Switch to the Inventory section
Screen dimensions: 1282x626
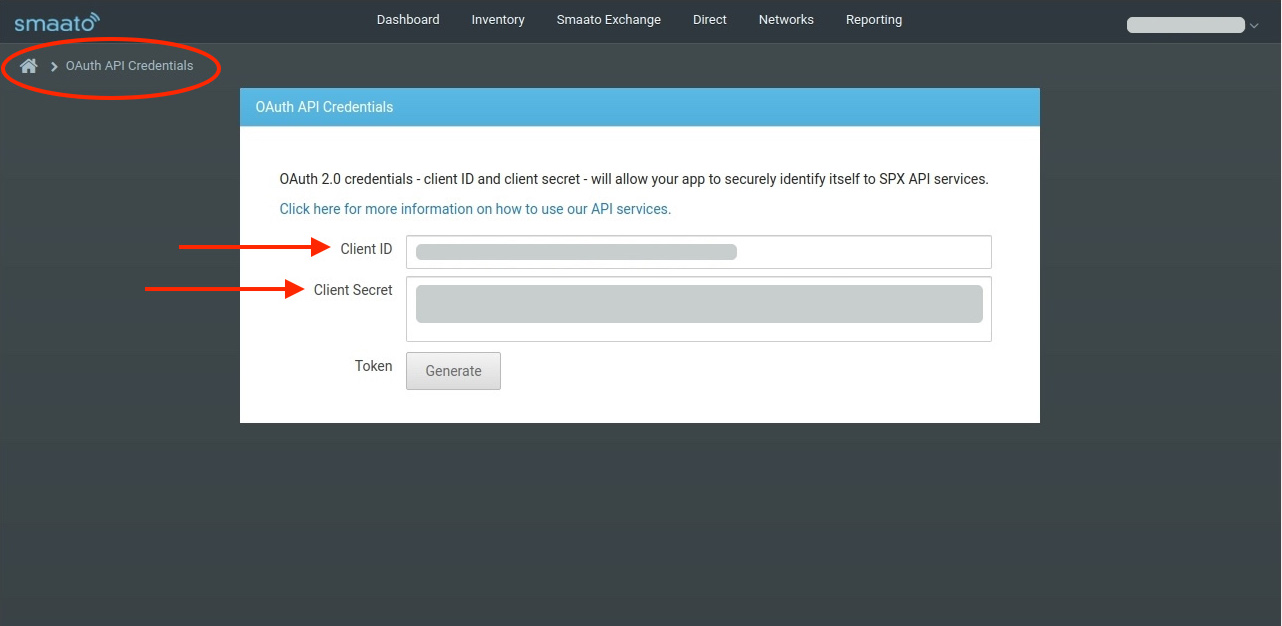[x=497, y=20]
